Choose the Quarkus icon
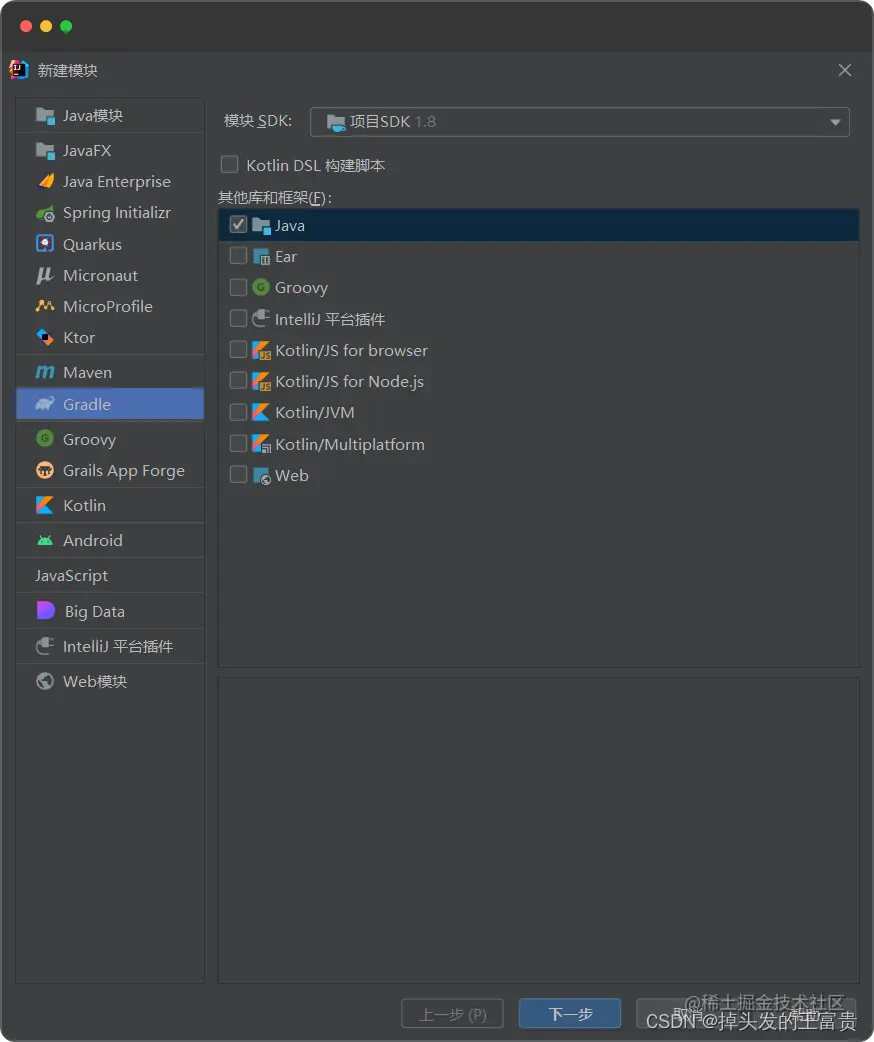The width and height of the screenshot is (874, 1042). click(x=45, y=244)
